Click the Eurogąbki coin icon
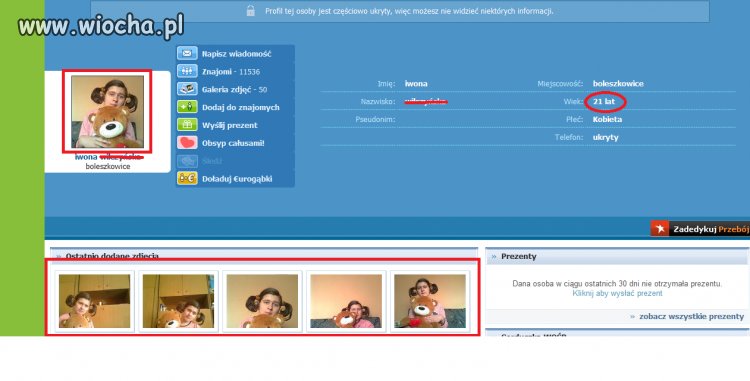 187,178
